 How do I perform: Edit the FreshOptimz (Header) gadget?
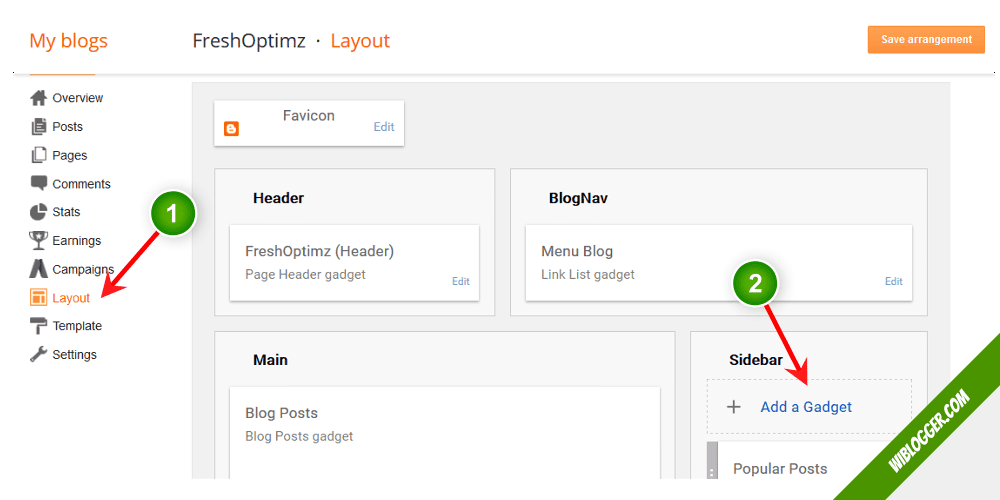click(460, 281)
